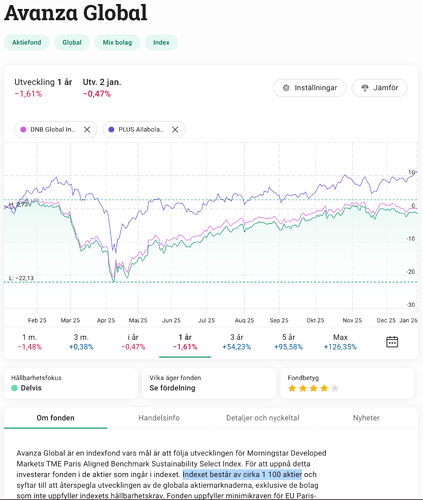The width and height of the screenshot is (423, 500).
Task: Click the purple PLUS Allabolag color dot
Action: tap(111, 130)
